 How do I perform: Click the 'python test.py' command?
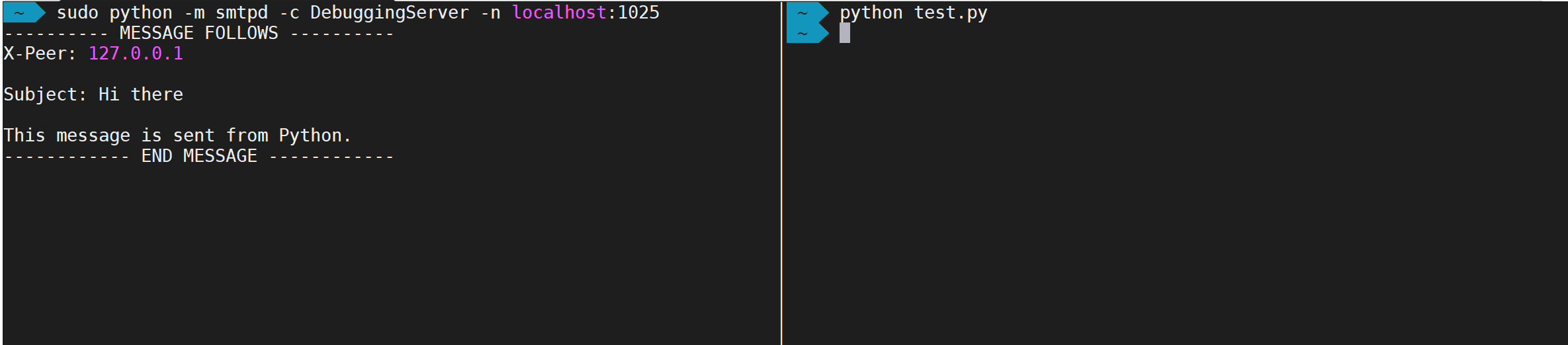(914, 13)
